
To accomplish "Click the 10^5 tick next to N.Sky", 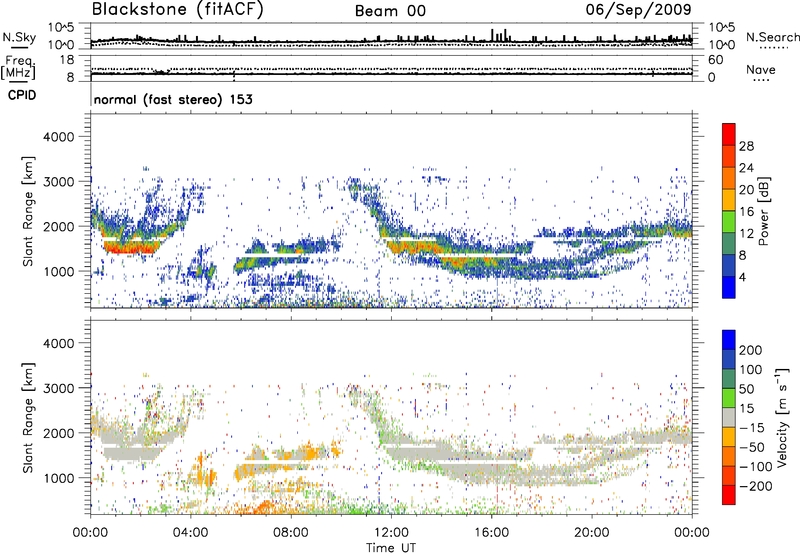I will [61, 28].
